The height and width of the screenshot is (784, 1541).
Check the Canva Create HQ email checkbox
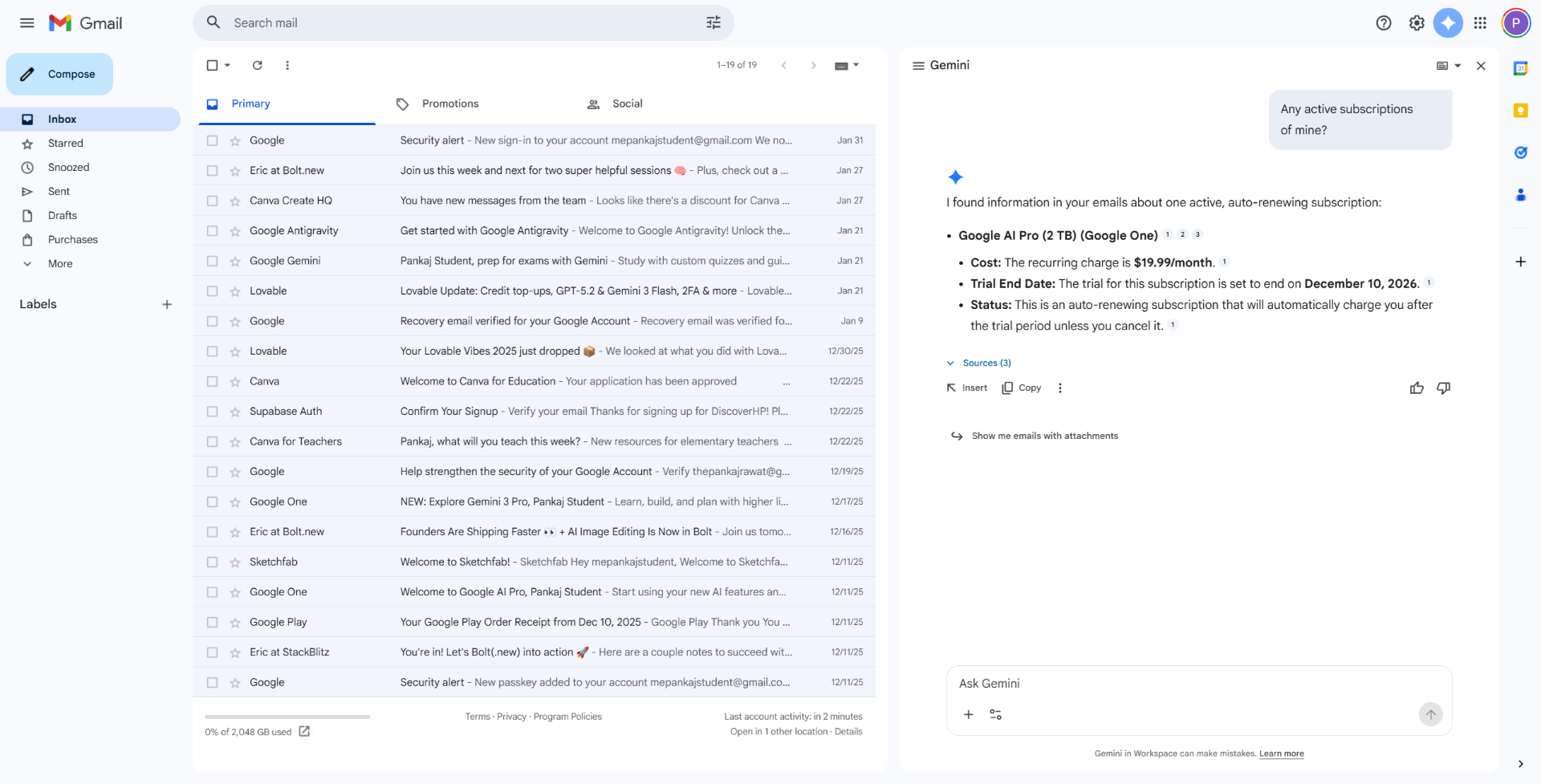pos(212,201)
